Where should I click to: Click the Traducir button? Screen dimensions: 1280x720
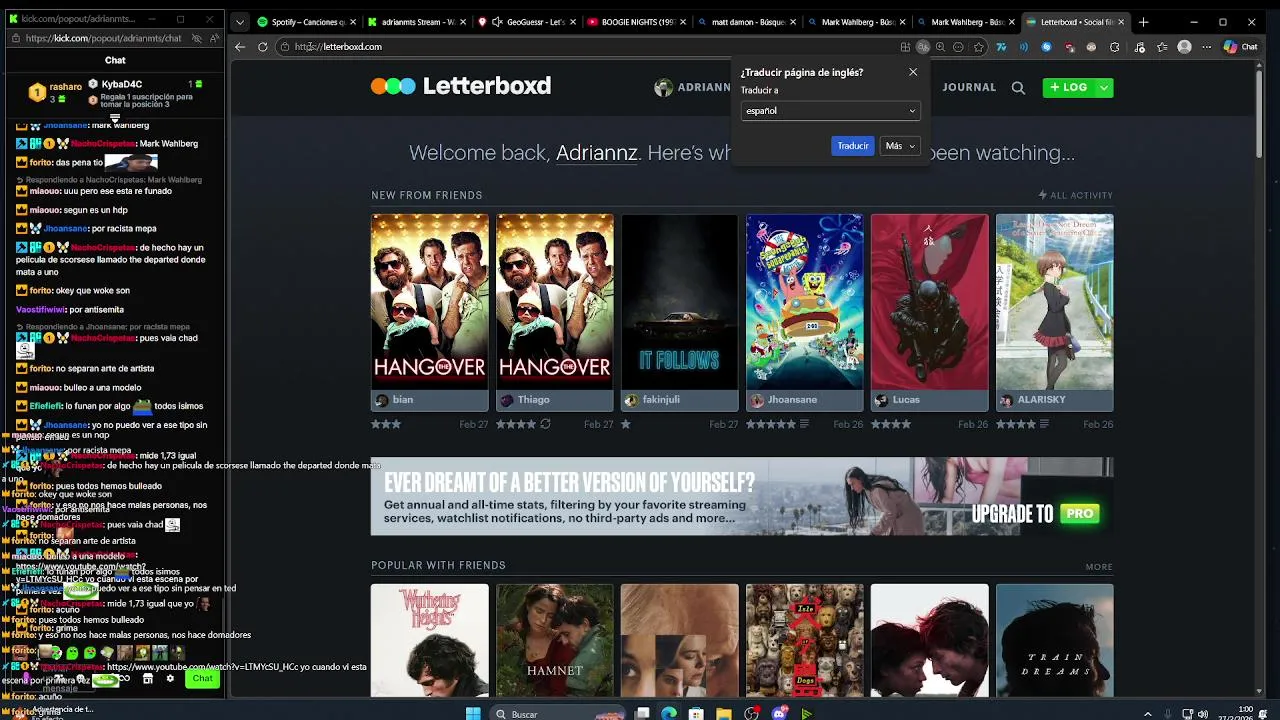pos(852,146)
